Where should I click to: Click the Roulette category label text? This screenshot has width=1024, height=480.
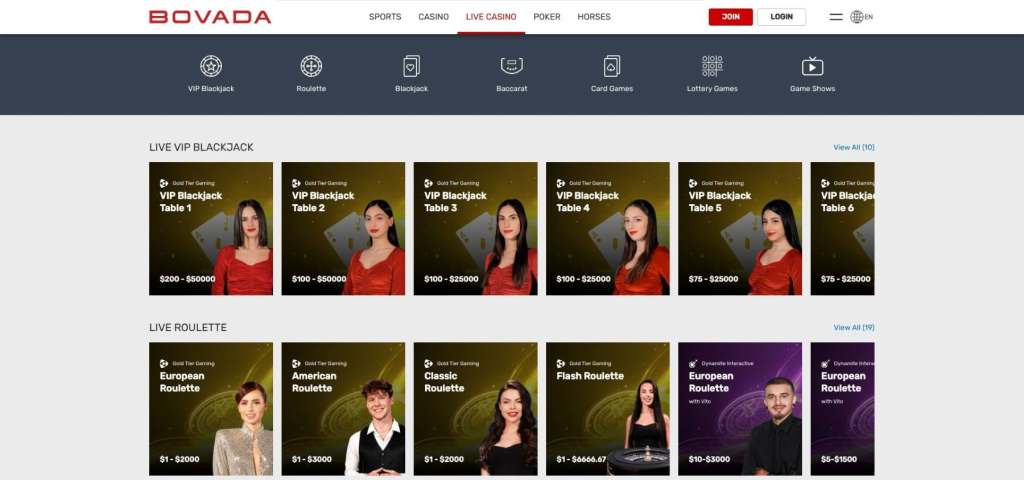[311, 89]
